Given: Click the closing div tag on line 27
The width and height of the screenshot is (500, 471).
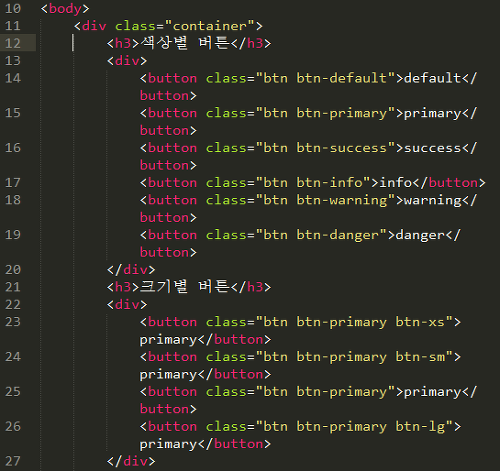Looking at the screenshot, I should tap(131, 461).
